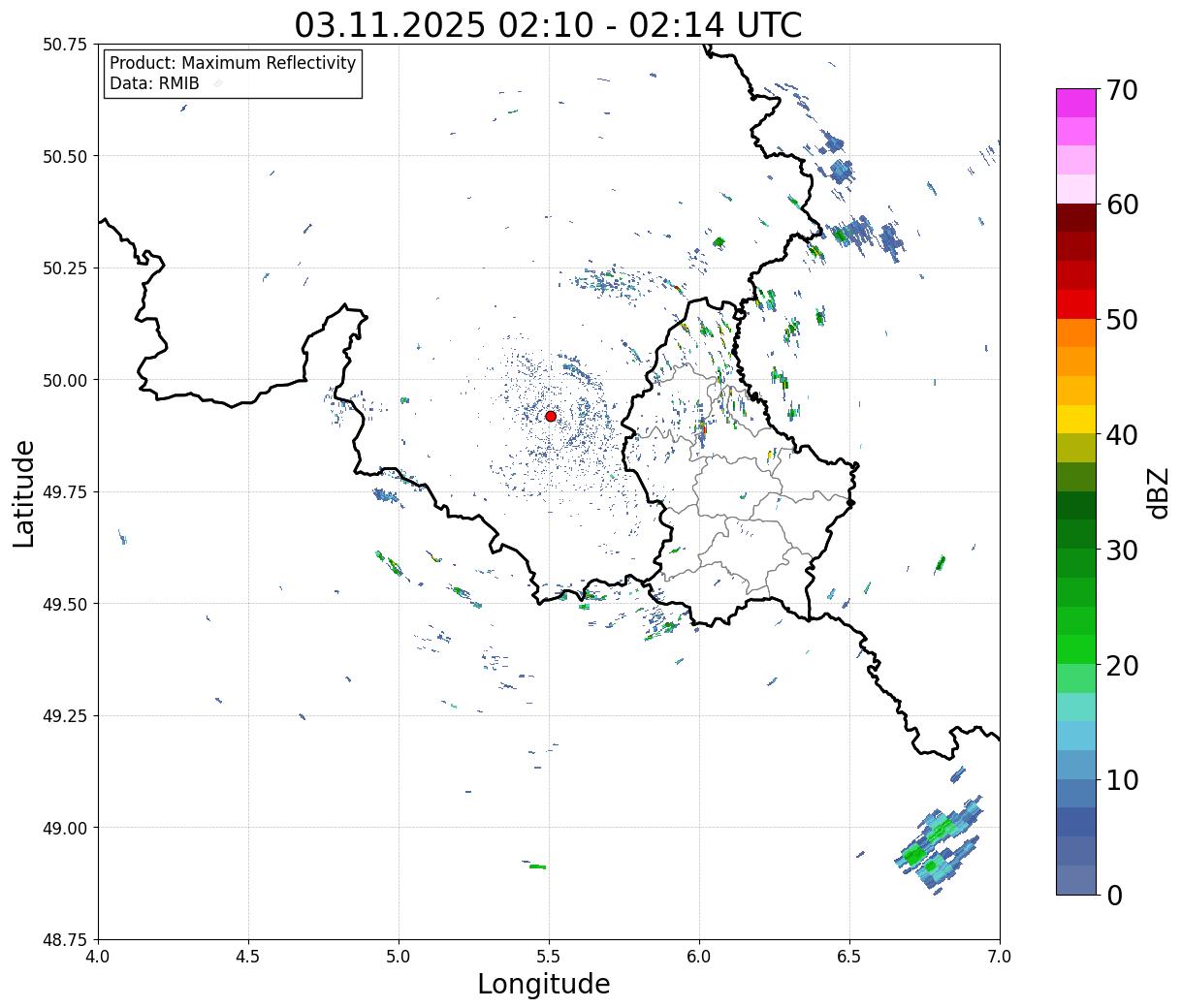
Task: Click the Product: Maximum Reflectivity legend box
Action: [233, 74]
